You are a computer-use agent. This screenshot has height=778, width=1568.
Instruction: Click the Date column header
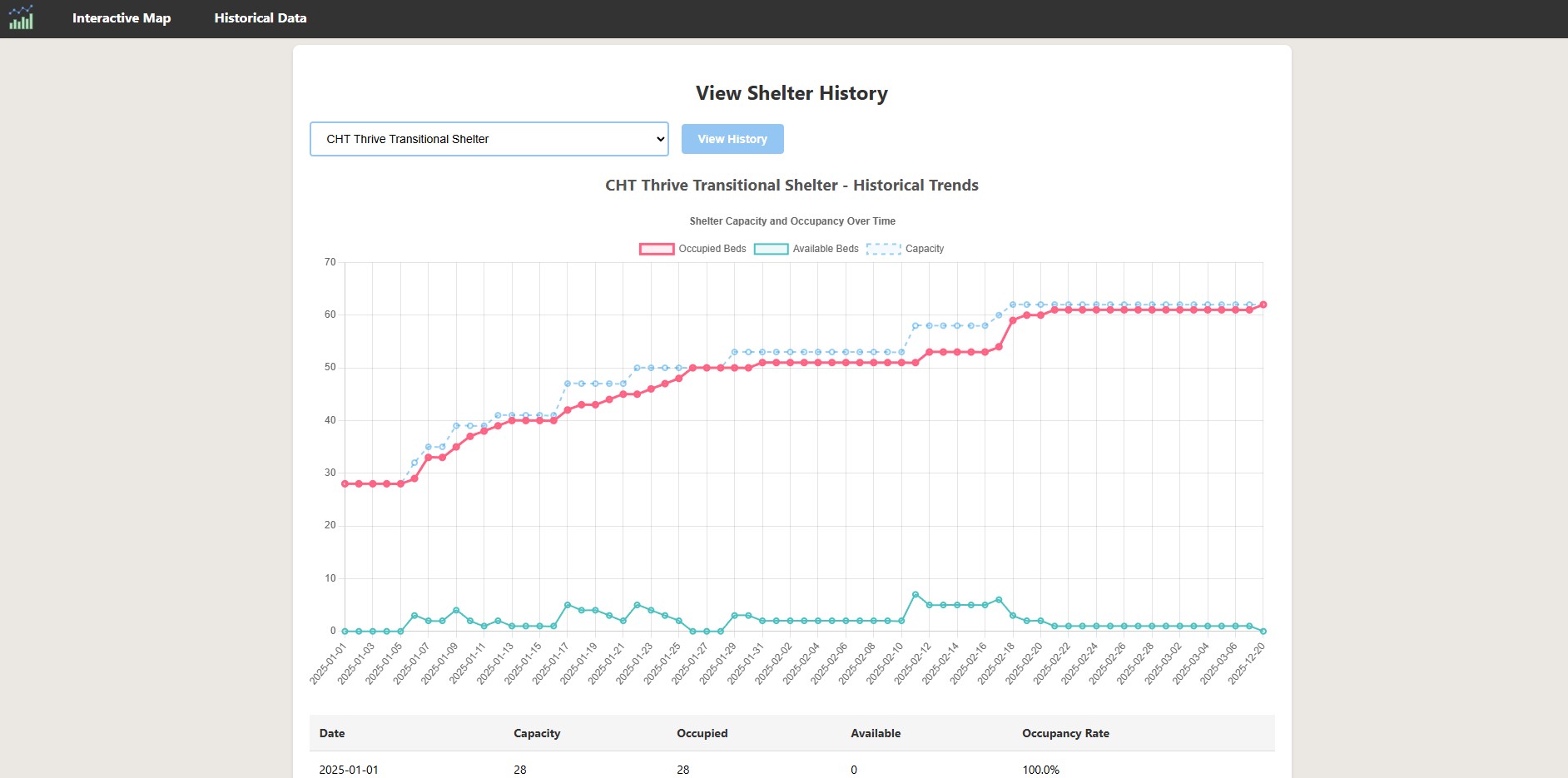click(x=332, y=733)
